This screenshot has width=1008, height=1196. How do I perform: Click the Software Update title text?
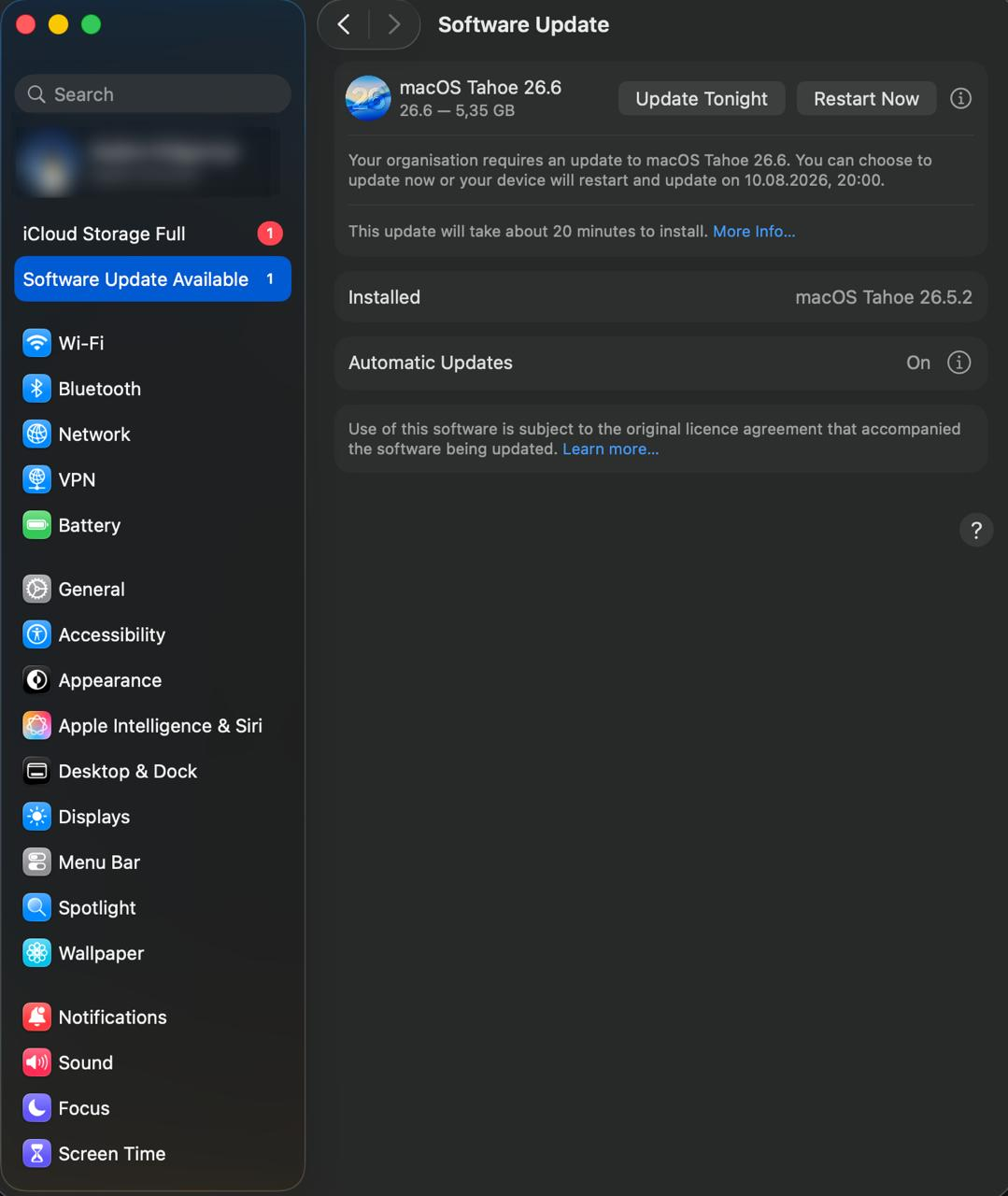coord(523,24)
